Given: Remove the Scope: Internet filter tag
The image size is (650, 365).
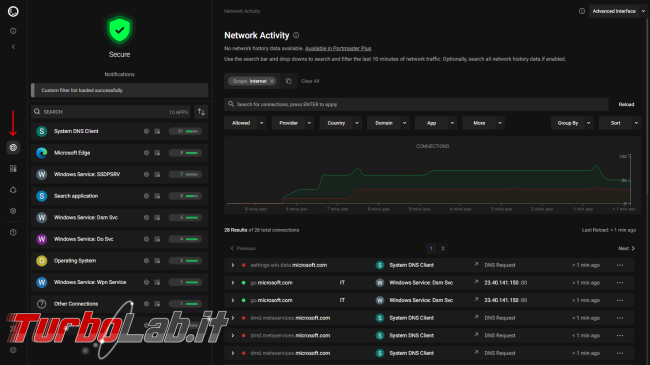Looking at the screenshot, I should [272, 81].
